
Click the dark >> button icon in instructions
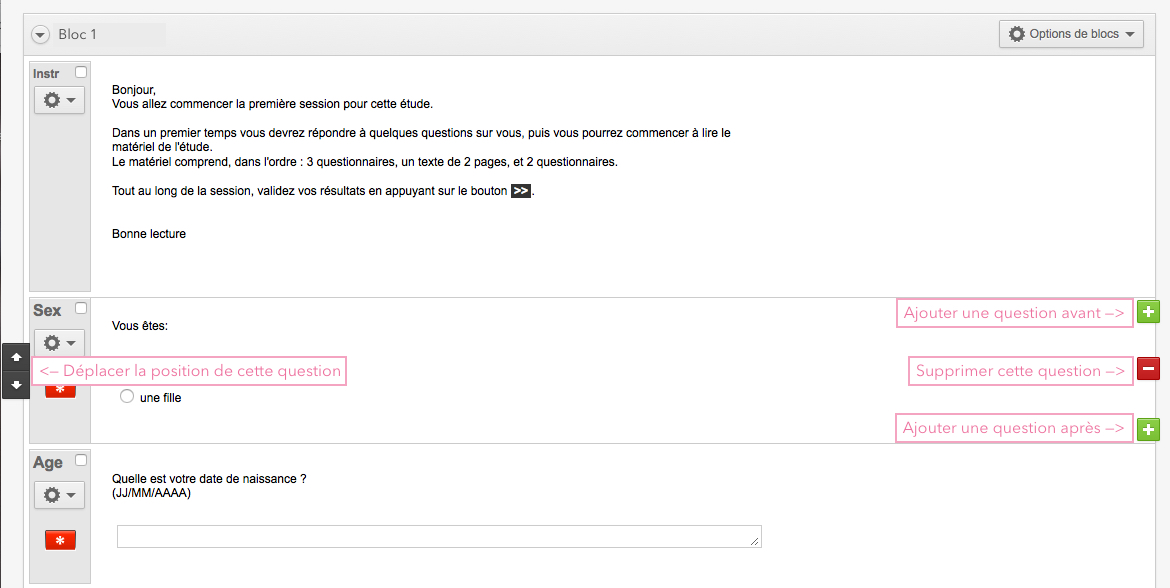[x=521, y=191]
